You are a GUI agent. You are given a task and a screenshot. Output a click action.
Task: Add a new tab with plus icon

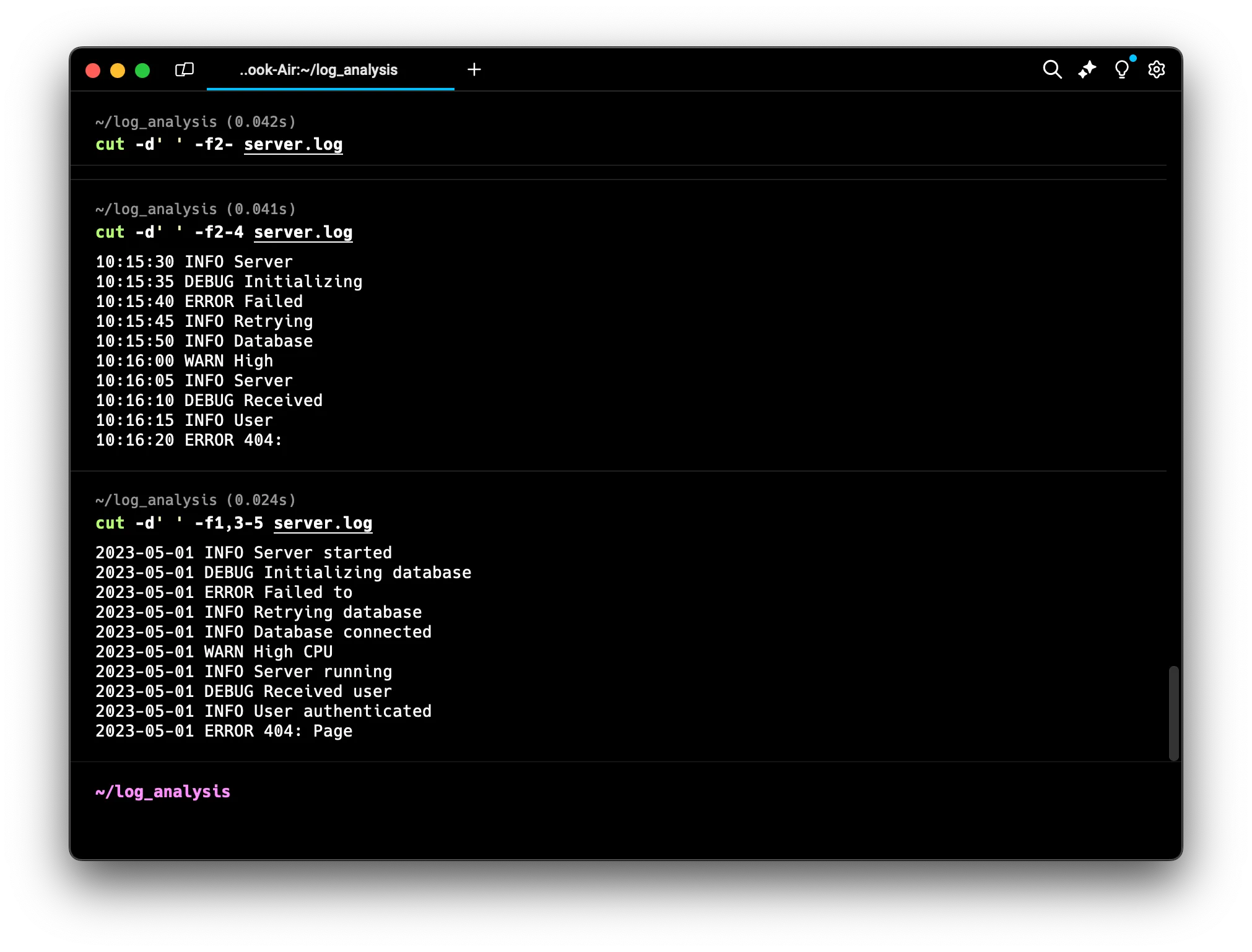(x=474, y=69)
